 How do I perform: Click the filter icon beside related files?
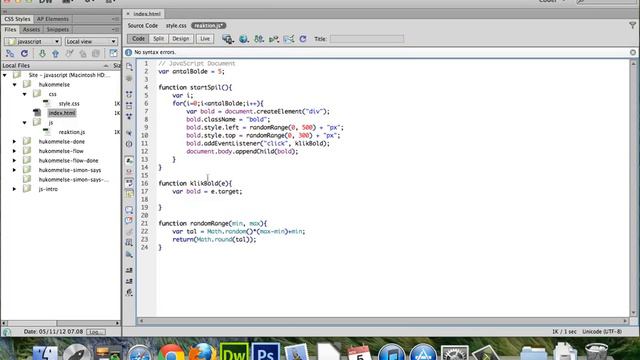pos(632,25)
